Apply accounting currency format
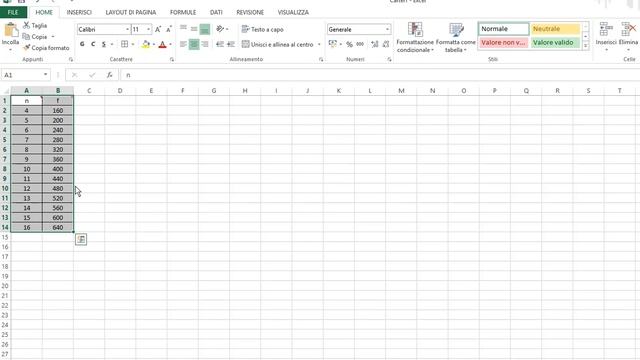This screenshot has height=360, width=640. click(x=333, y=44)
